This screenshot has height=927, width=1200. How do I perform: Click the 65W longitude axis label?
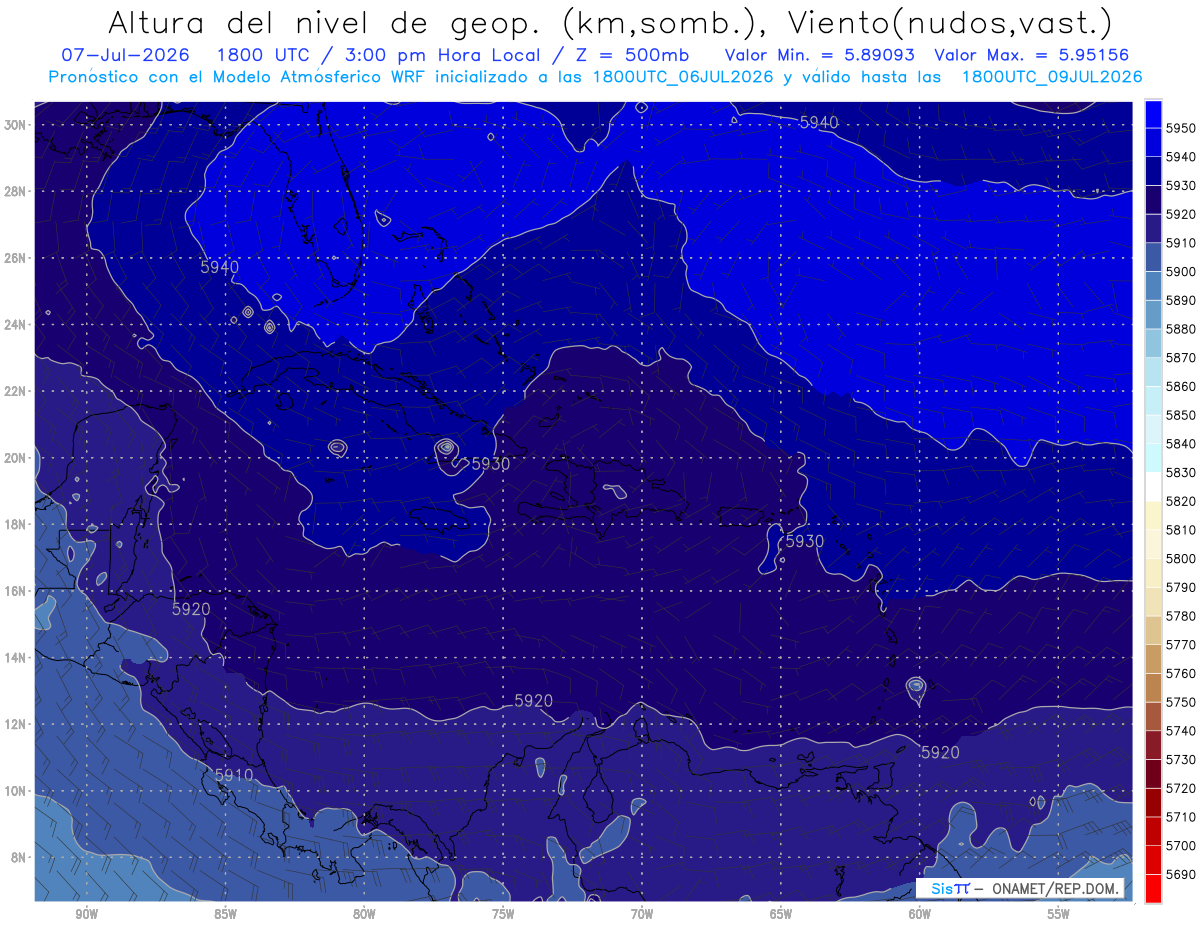point(781,914)
